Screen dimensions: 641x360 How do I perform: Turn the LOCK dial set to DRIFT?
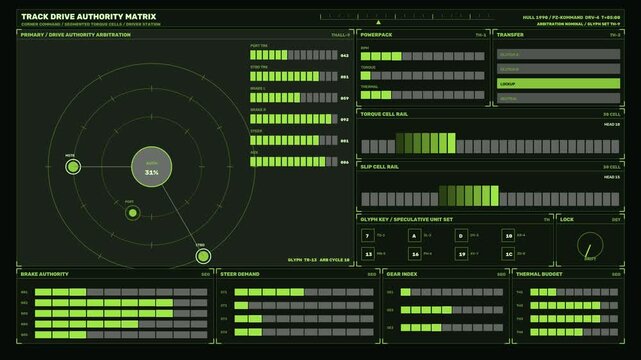click(x=590, y=246)
